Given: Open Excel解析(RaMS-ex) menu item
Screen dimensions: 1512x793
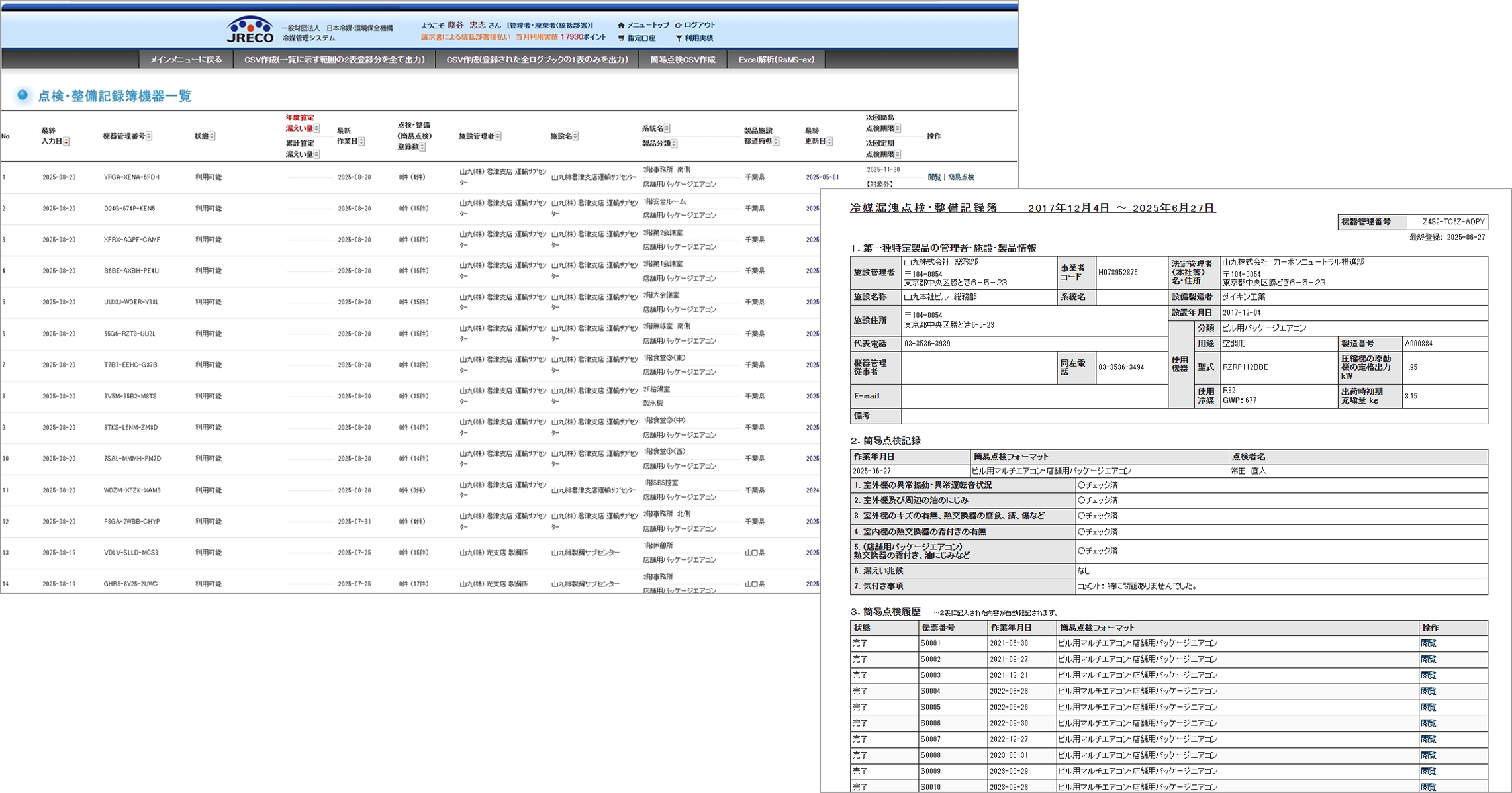Looking at the screenshot, I should pos(776,60).
